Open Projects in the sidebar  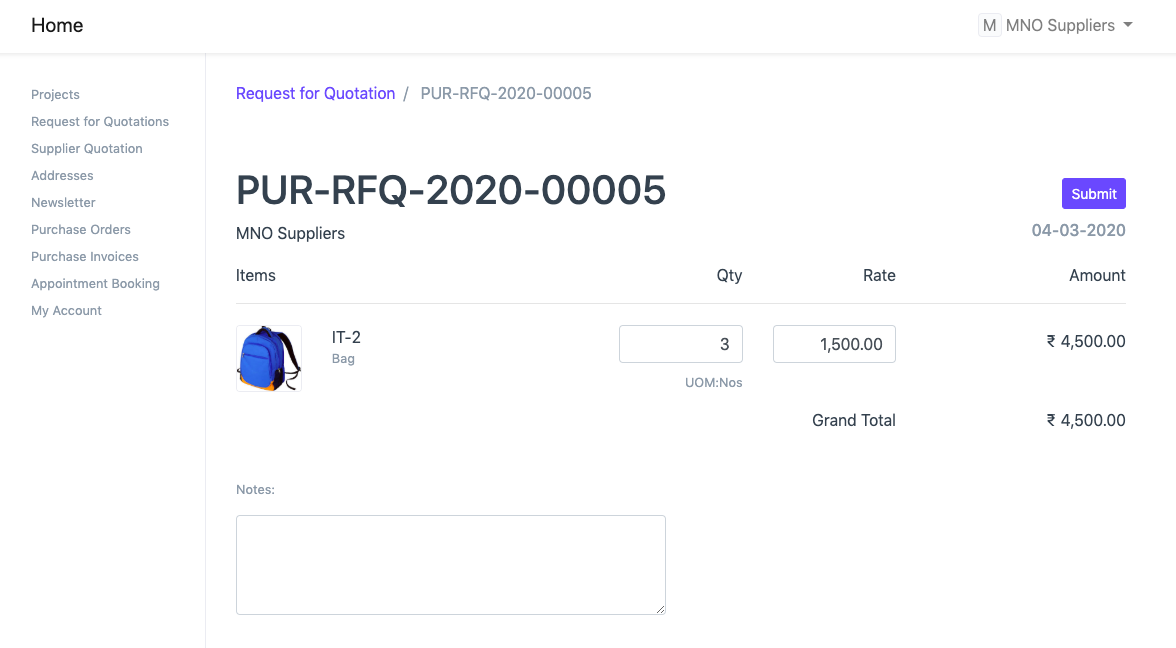point(55,94)
